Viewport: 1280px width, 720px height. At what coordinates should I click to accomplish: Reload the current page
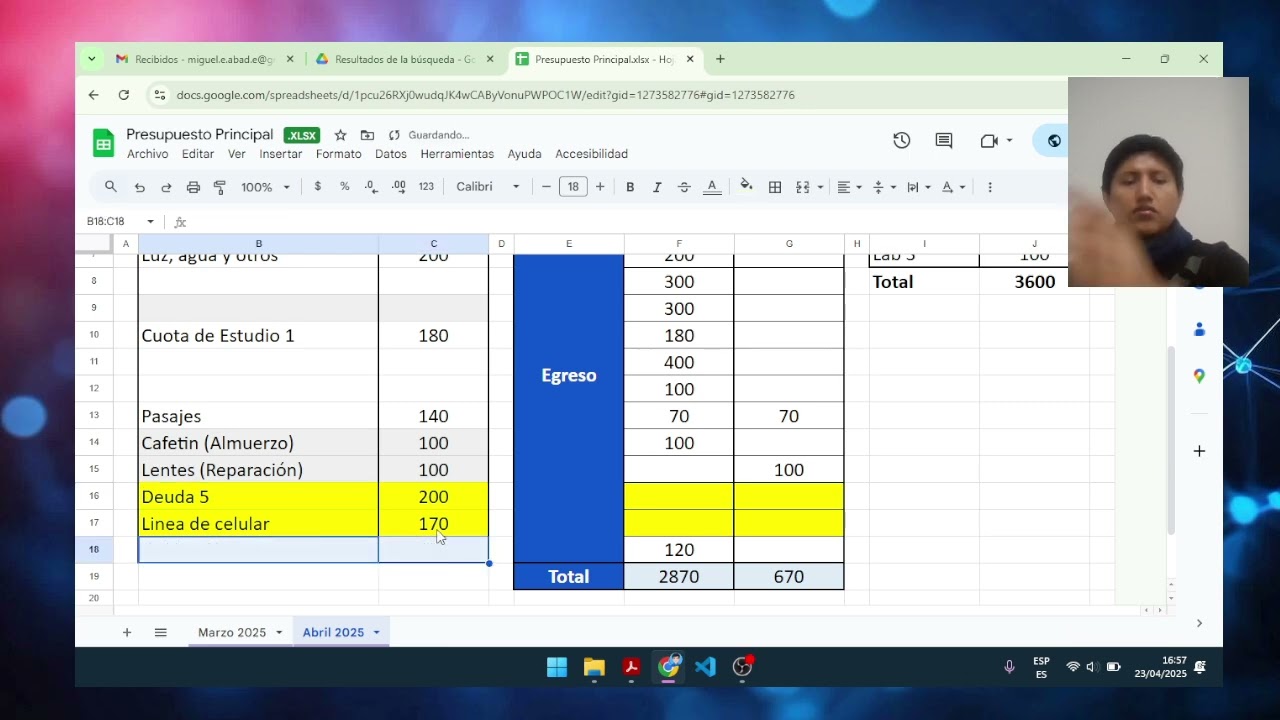[x=124, y=95]
